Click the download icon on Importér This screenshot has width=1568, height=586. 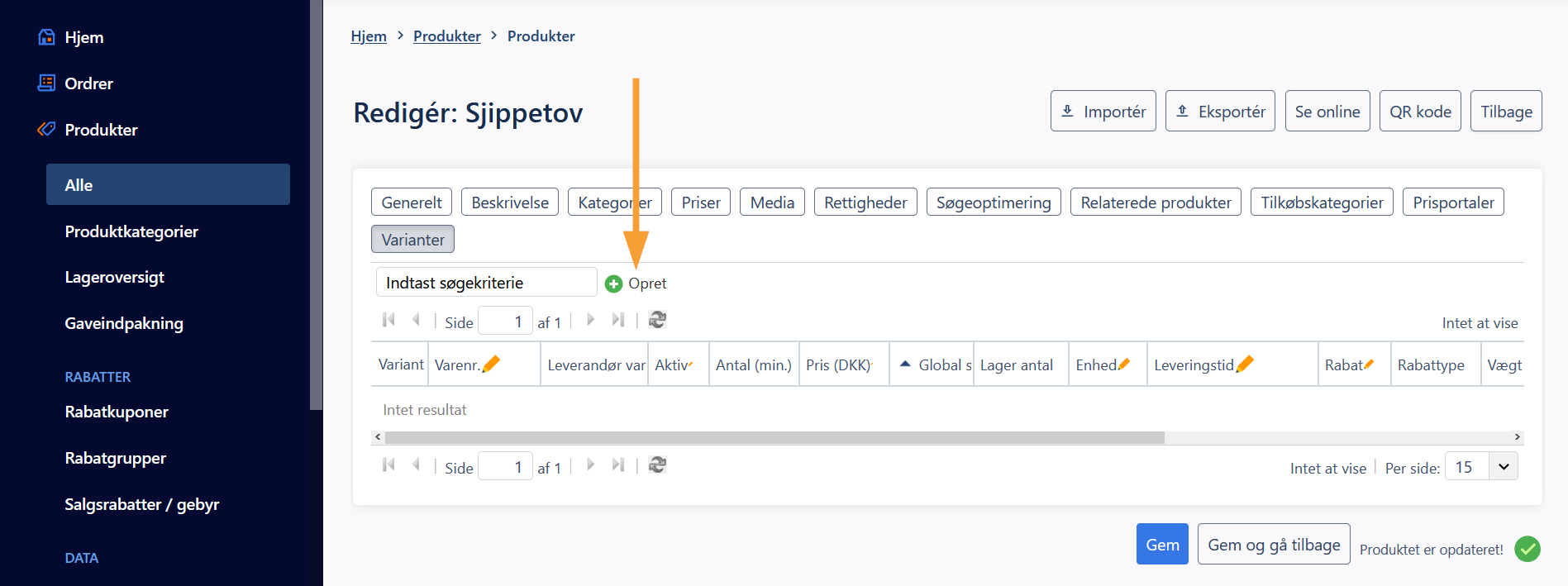point(1068,111)
